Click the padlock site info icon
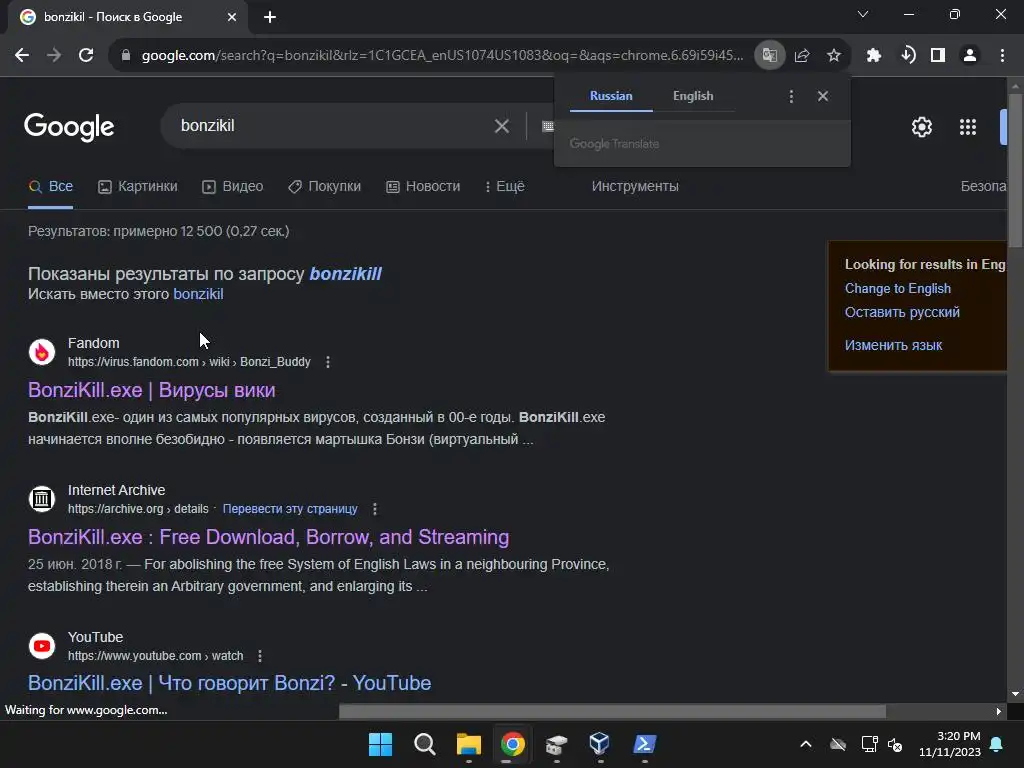The width and height of the screenshot is (1024, 768). (x=126, y=56)
